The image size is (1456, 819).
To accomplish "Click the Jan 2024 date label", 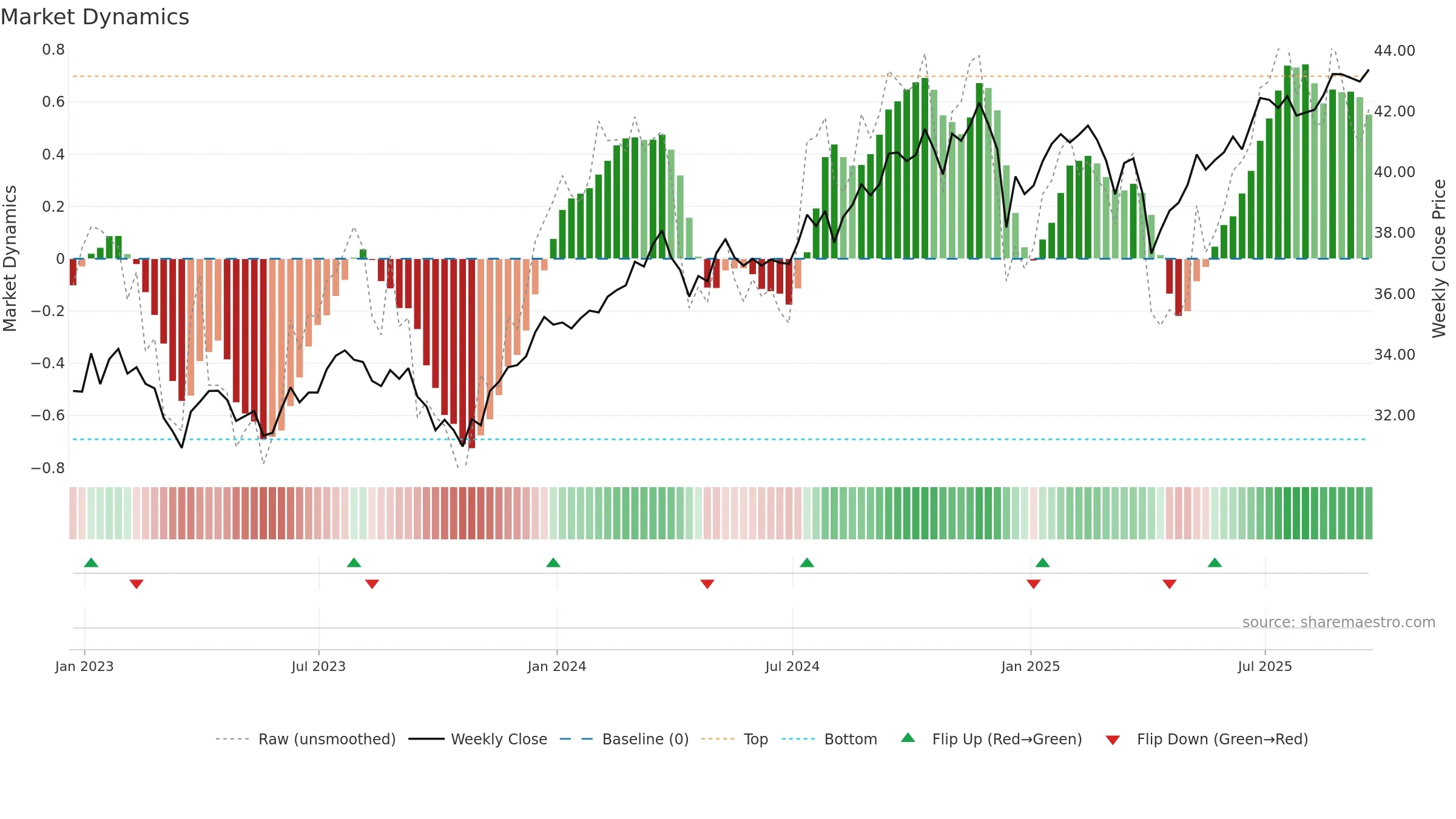I will click(557, 667).
